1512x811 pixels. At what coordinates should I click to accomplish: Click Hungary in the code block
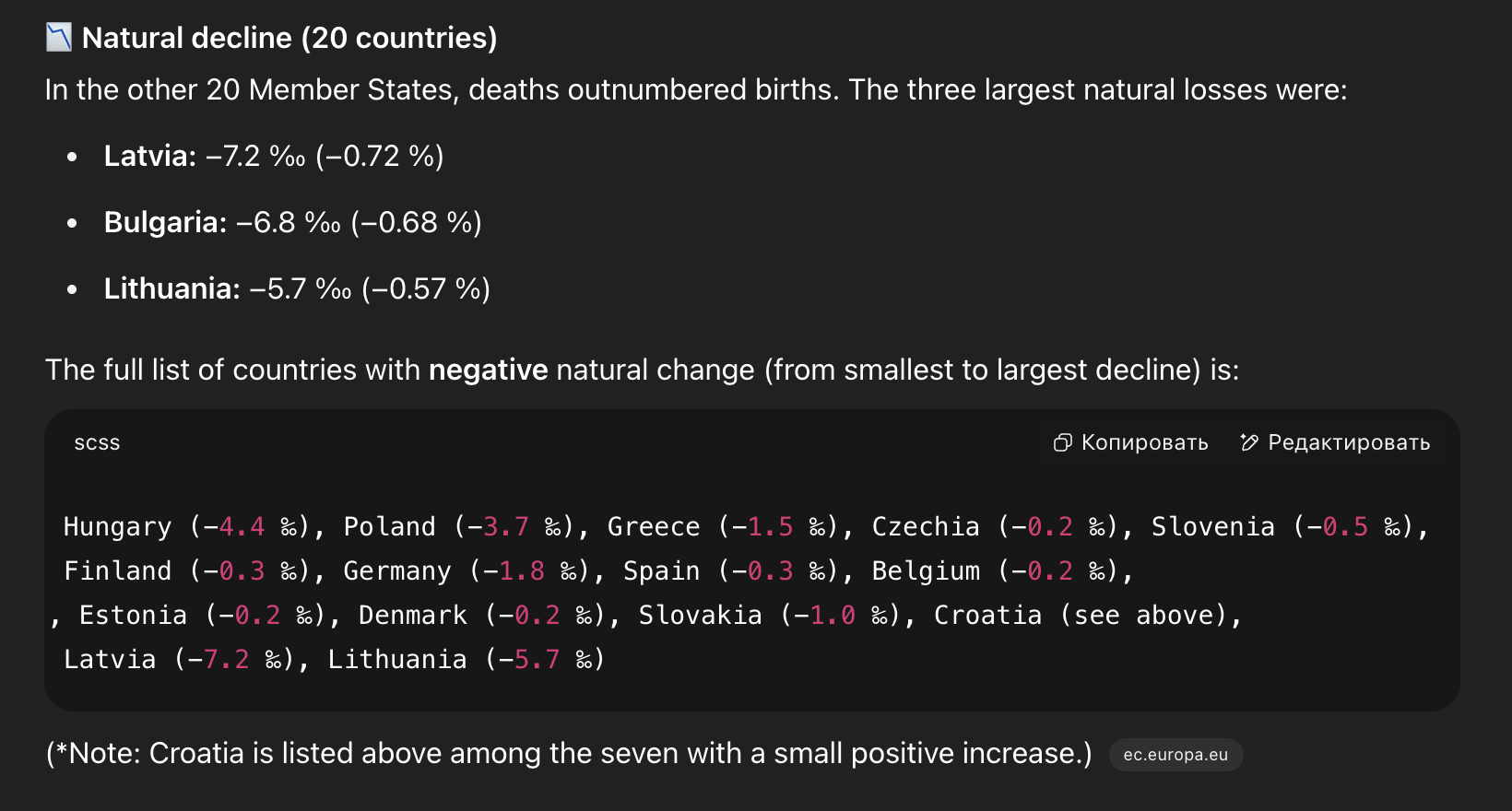(117, 527)
